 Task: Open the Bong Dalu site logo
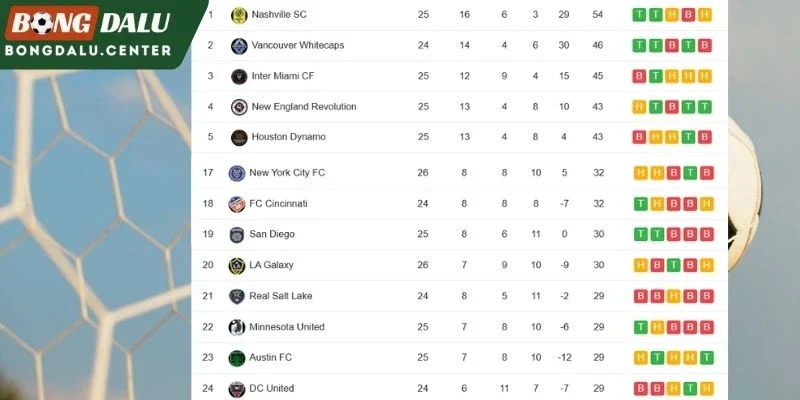[x=88, y=22]
